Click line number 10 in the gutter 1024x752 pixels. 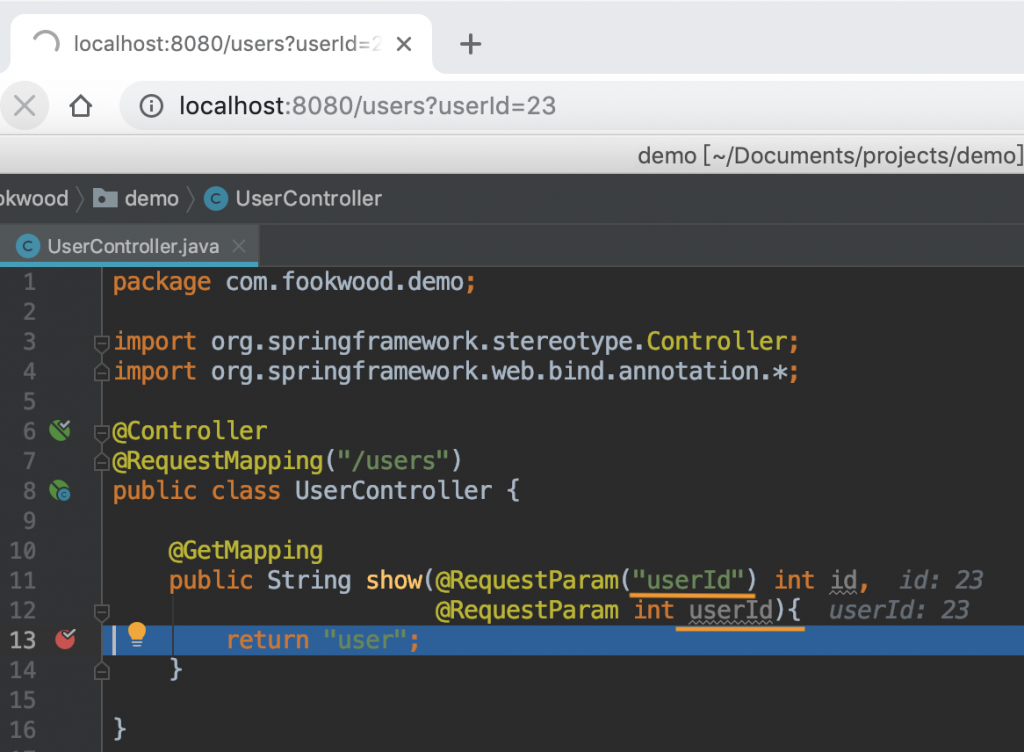coord(22,550)
